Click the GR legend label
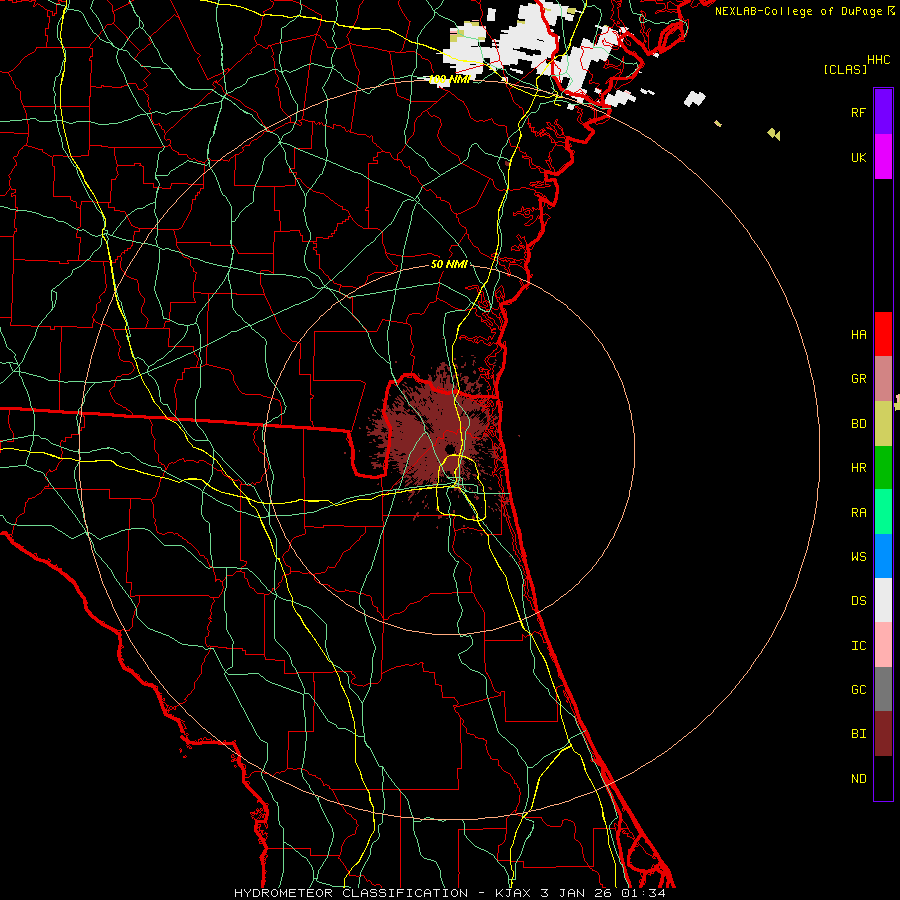This screenshot has width=900, height=900. pyautogui.click(x=858, y=379)
